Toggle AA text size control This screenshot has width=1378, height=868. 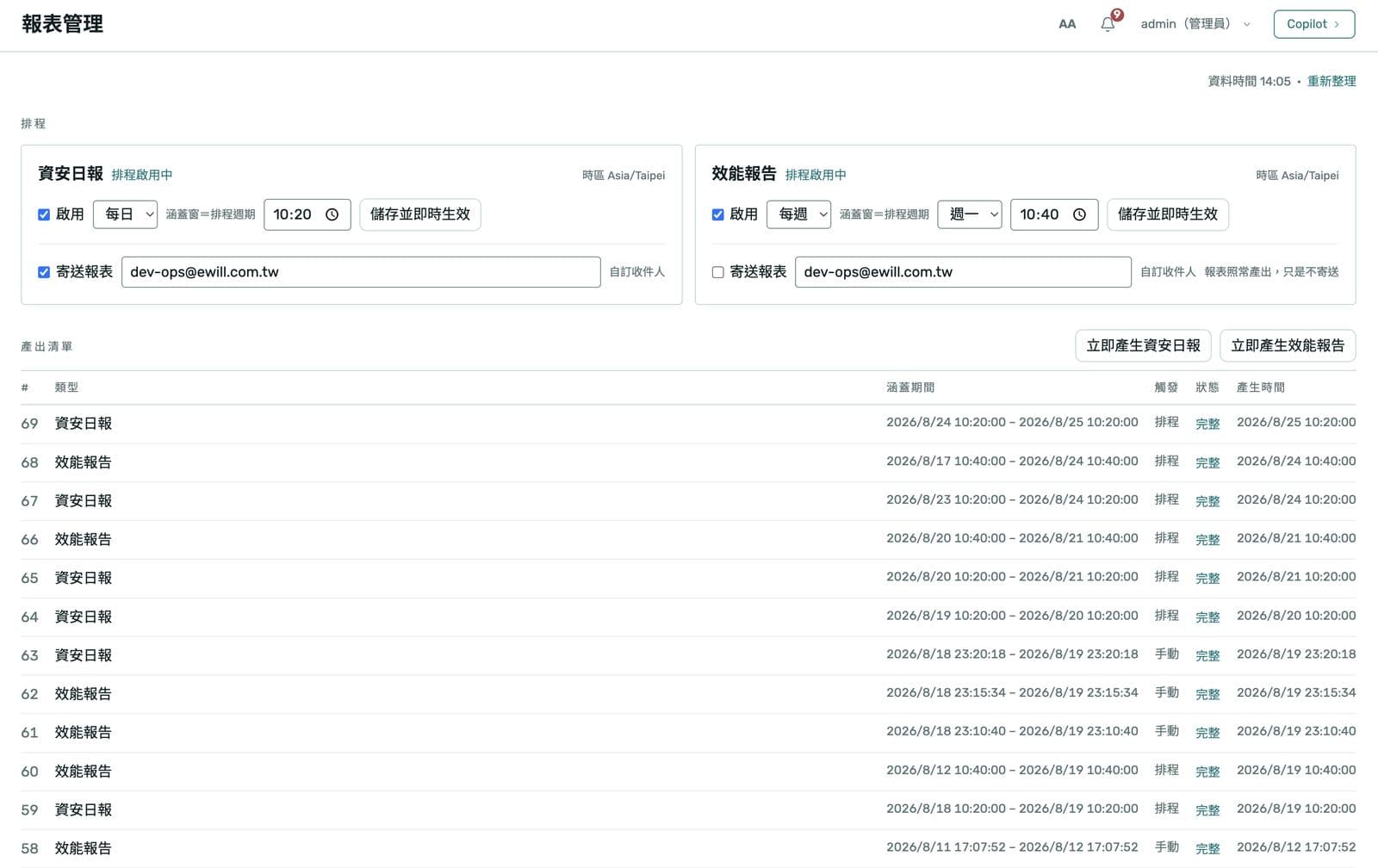(1067, 24)
